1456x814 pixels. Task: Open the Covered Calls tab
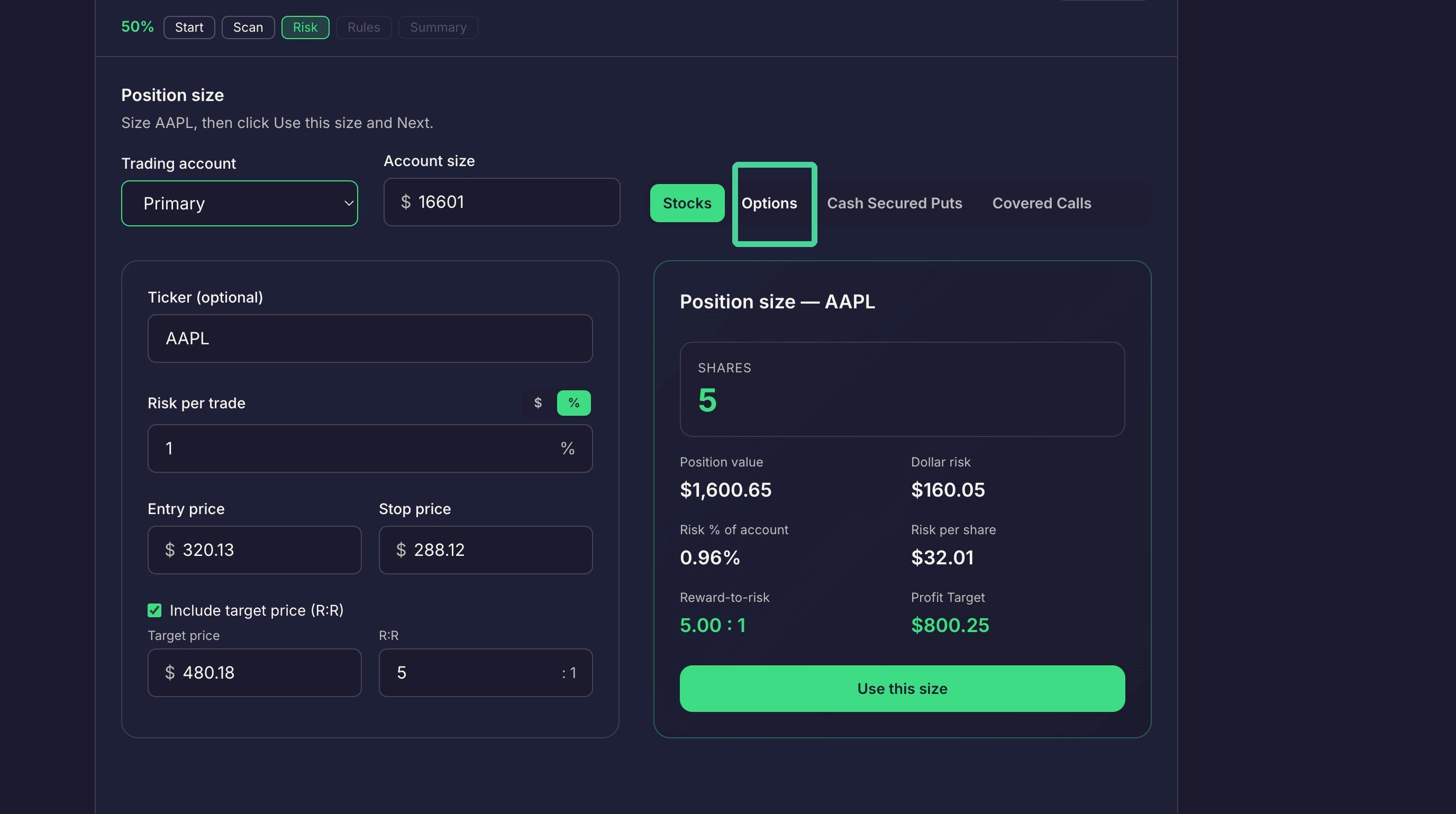point(1041,203)
